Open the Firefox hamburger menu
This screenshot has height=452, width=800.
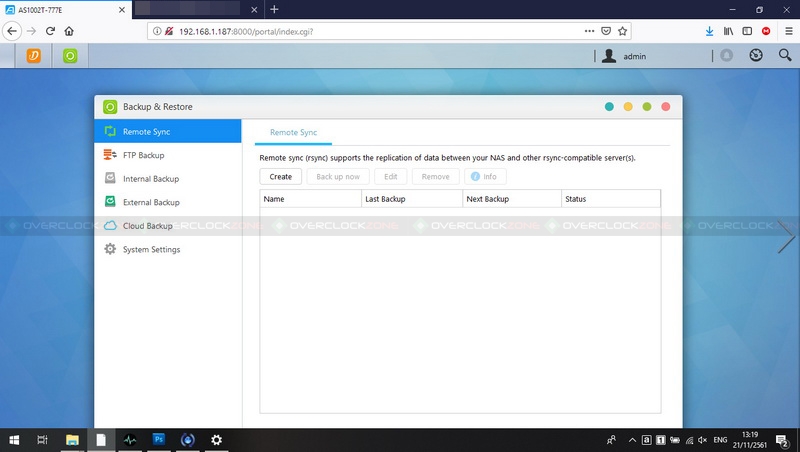coord(789,31)
